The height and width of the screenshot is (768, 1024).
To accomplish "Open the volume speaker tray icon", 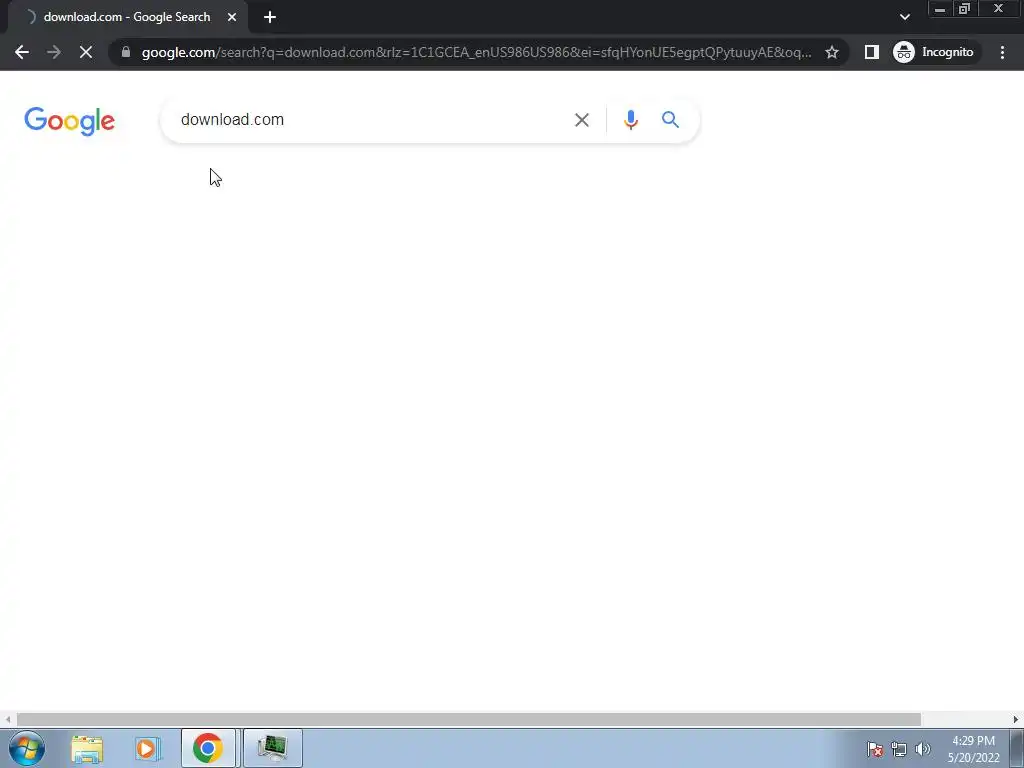I will [923, 749].
